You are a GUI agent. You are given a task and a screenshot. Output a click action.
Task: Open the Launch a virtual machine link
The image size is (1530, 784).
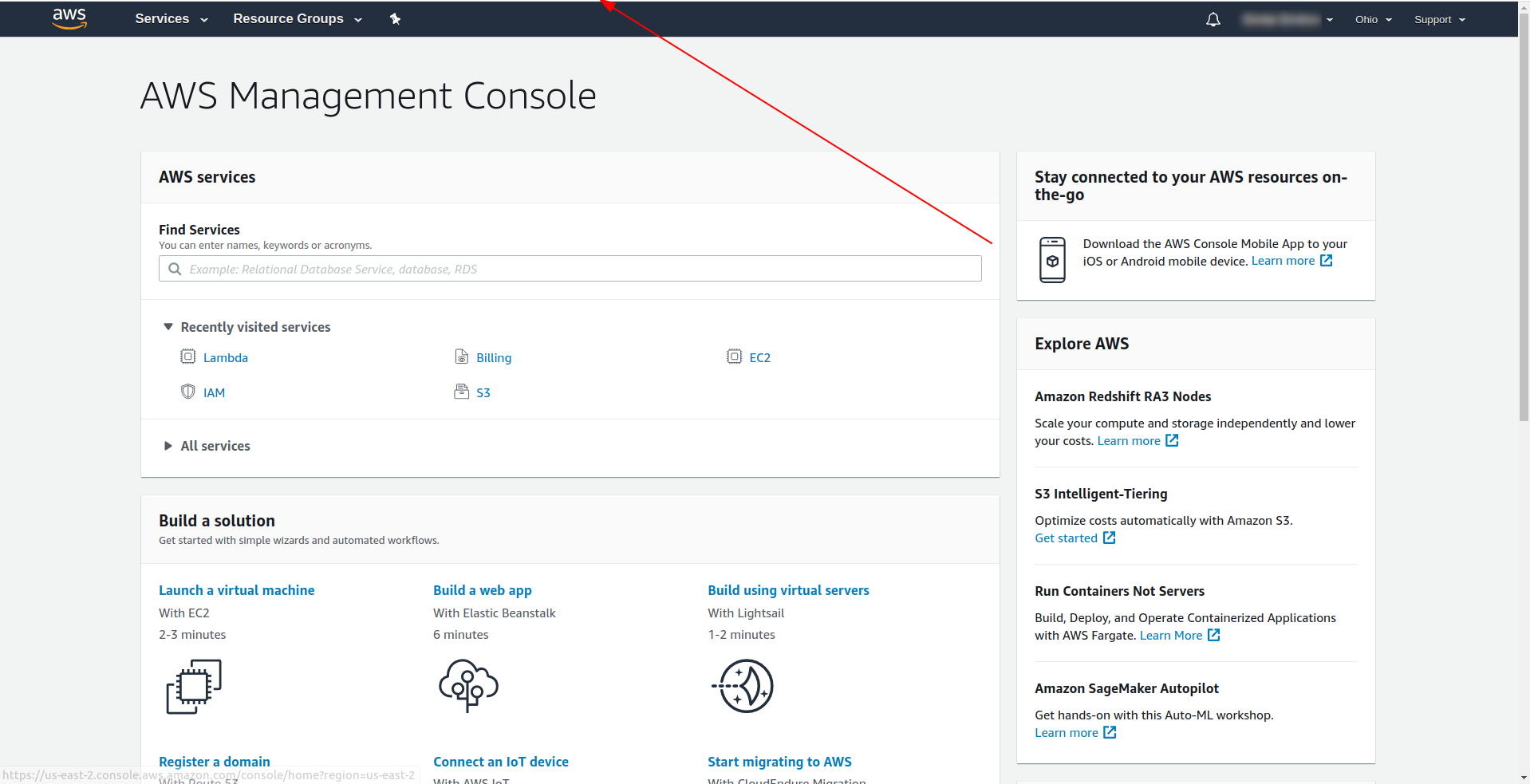pyautogui.click(x=236, y=590)
